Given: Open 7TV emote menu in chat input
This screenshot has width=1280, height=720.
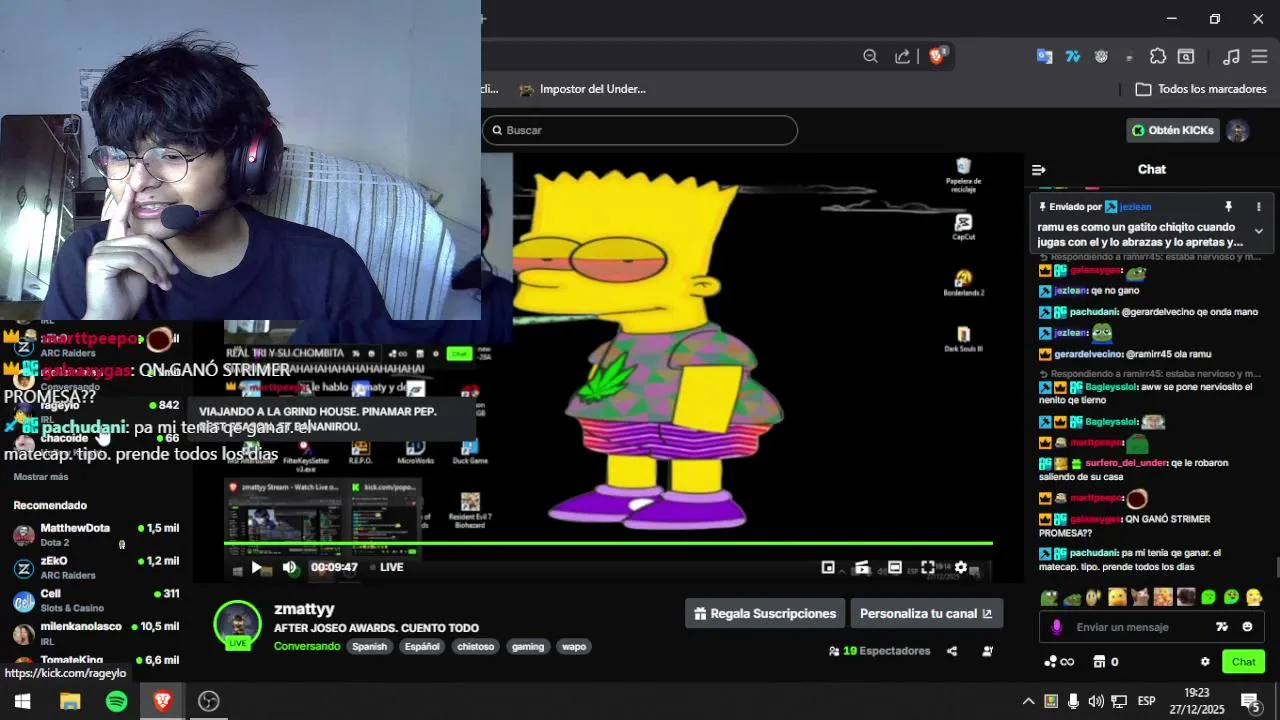Looking at the screenshot, I should coord(1221,627).
